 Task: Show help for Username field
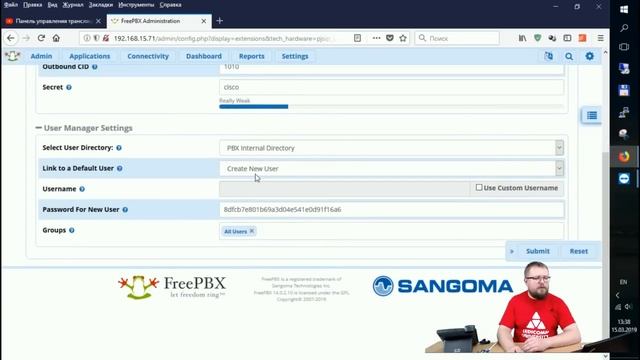click(82, 189)
